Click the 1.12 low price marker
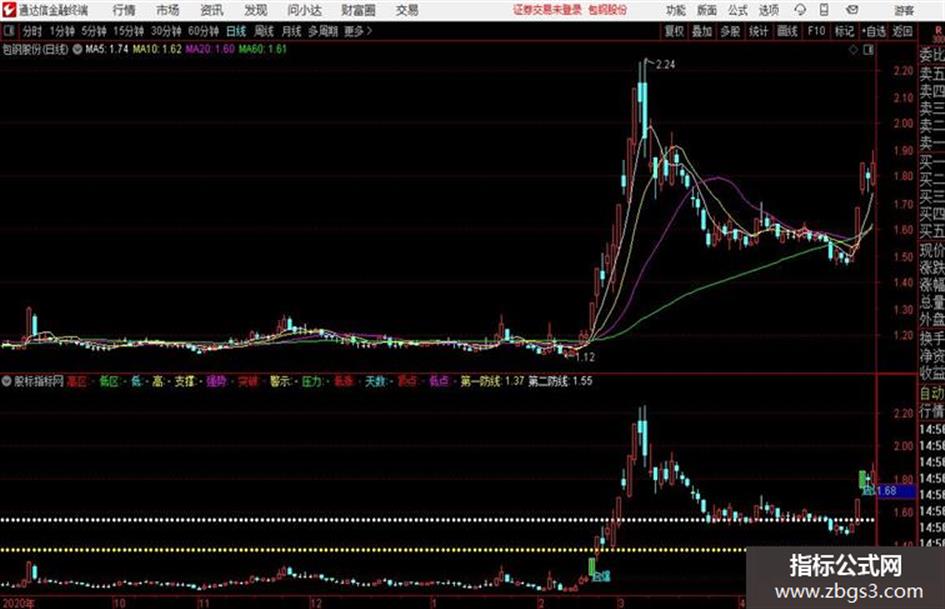The width and height of the screenshot is (945, 609). pyautogui.click(x=585, y=357)
